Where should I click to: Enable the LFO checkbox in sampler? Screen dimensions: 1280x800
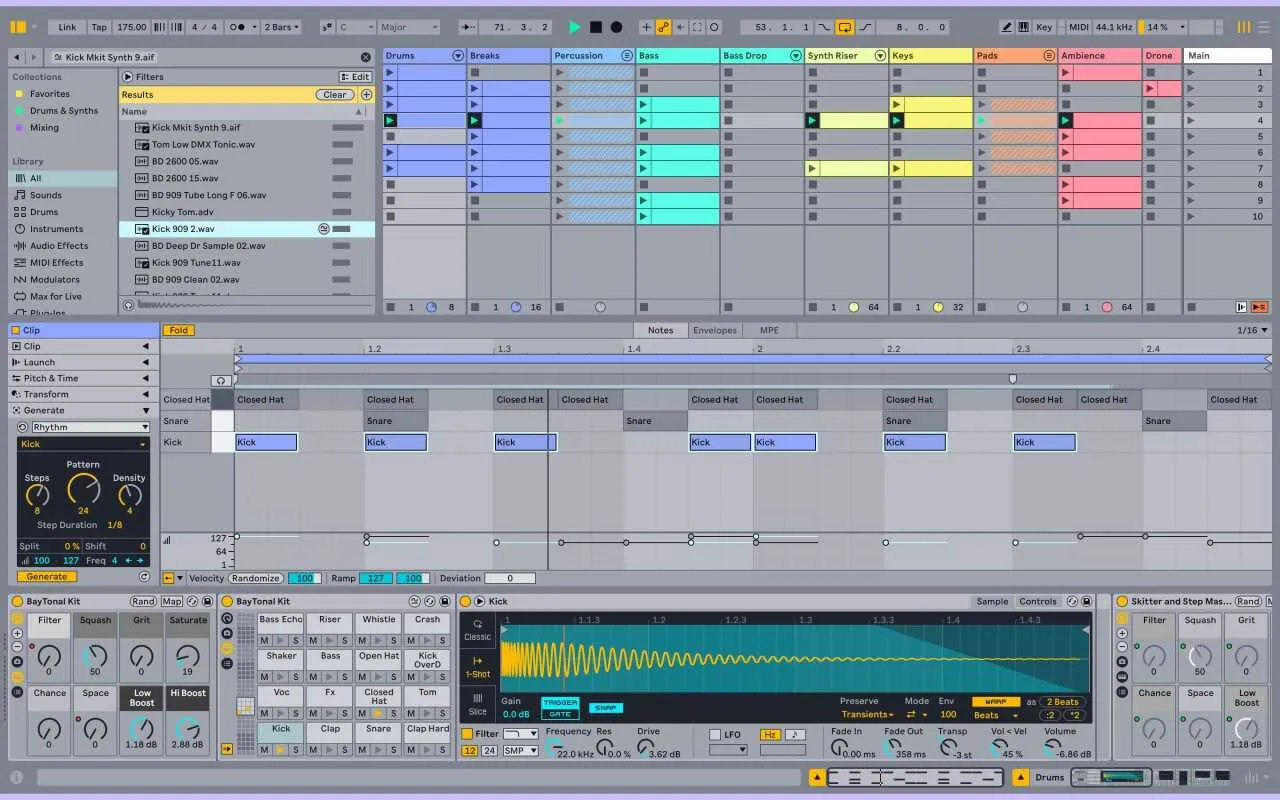715,734
